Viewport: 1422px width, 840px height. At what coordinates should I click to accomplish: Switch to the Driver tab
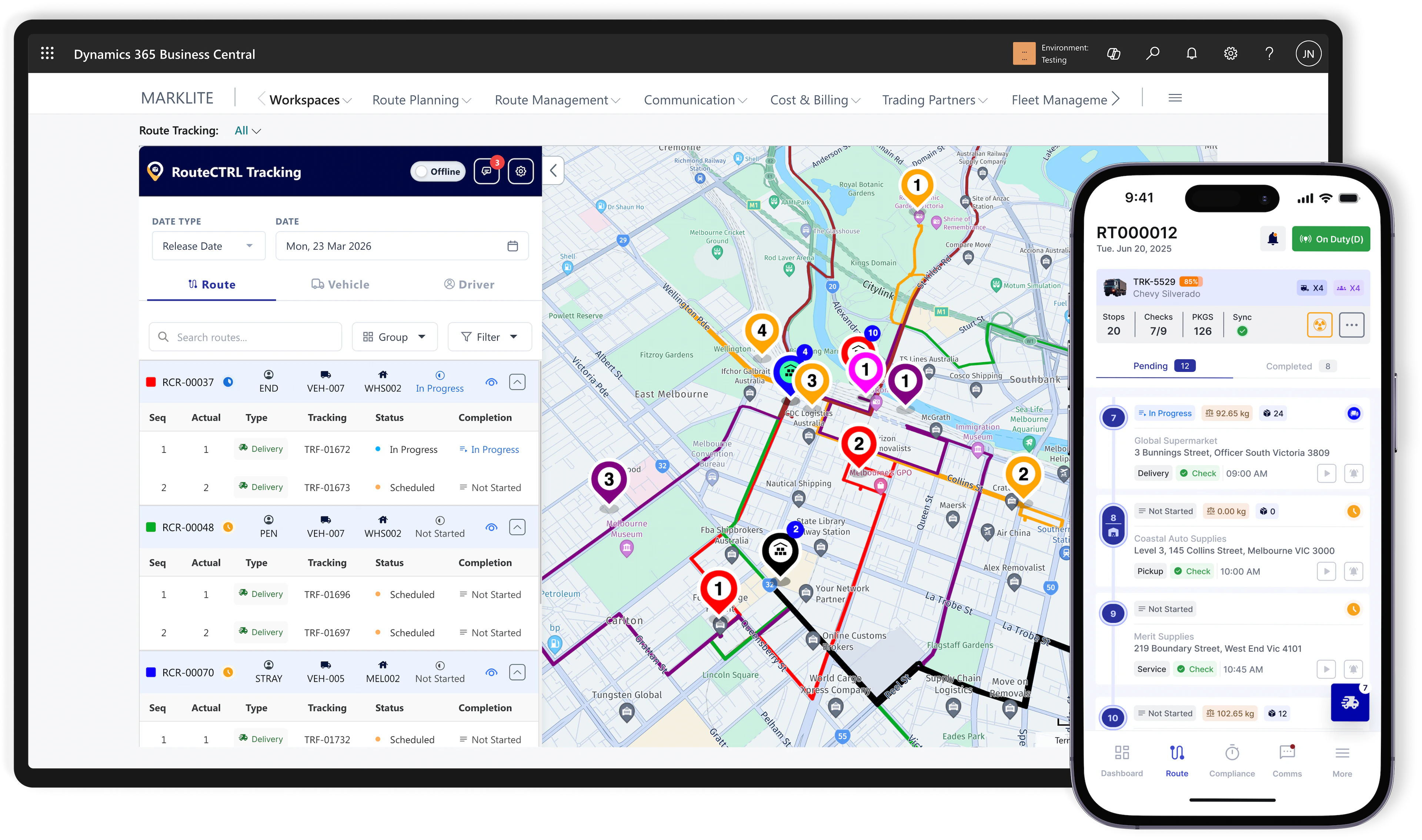469,285
